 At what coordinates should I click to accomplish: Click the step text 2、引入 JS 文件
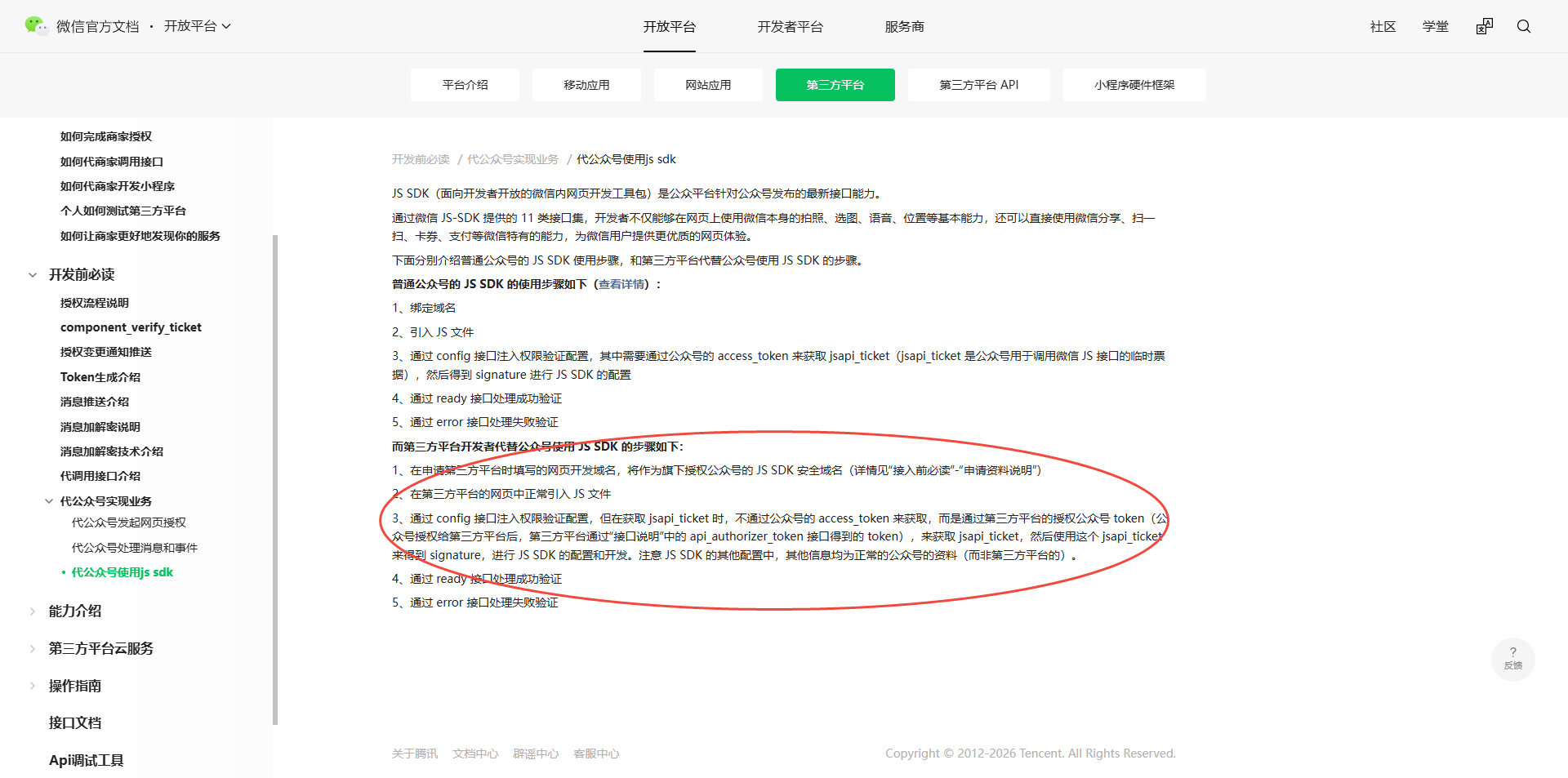click(x=433, y=332)
